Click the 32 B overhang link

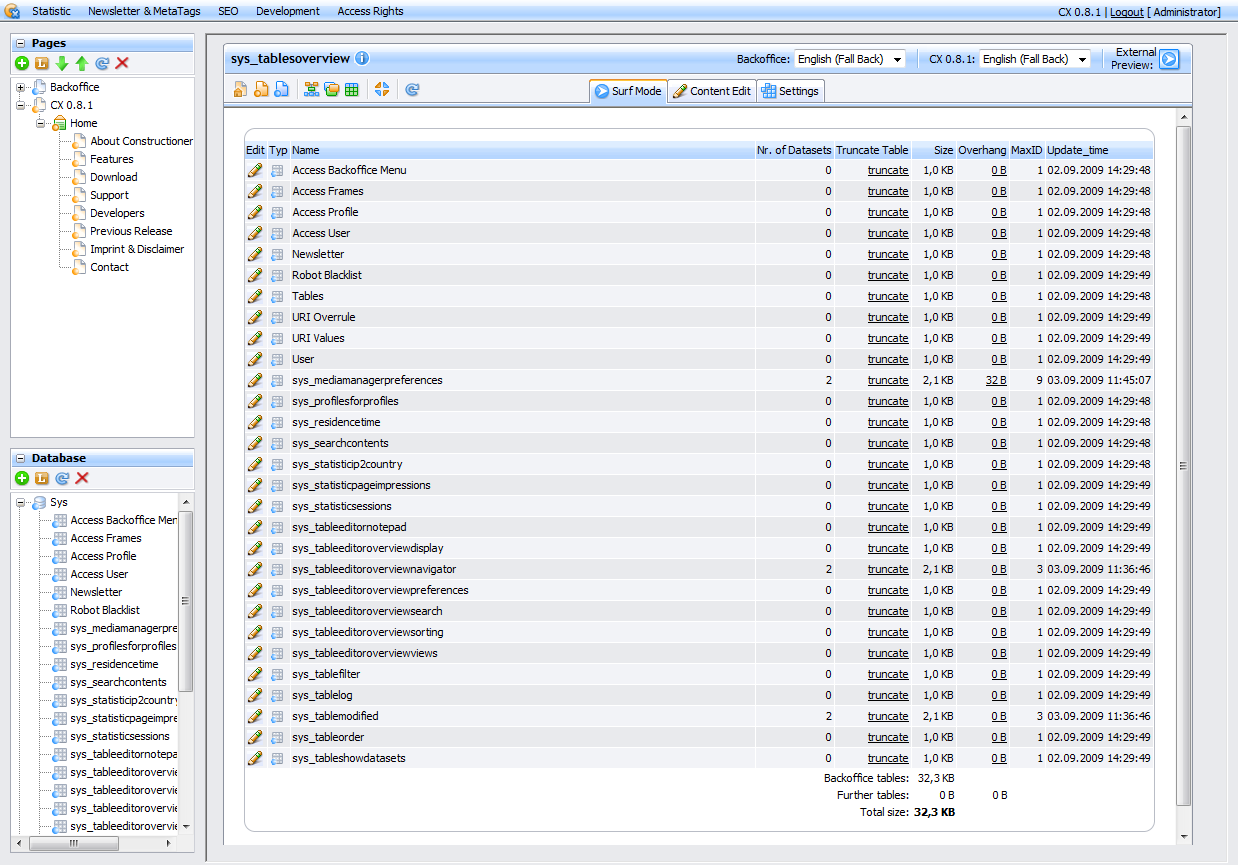996,380
